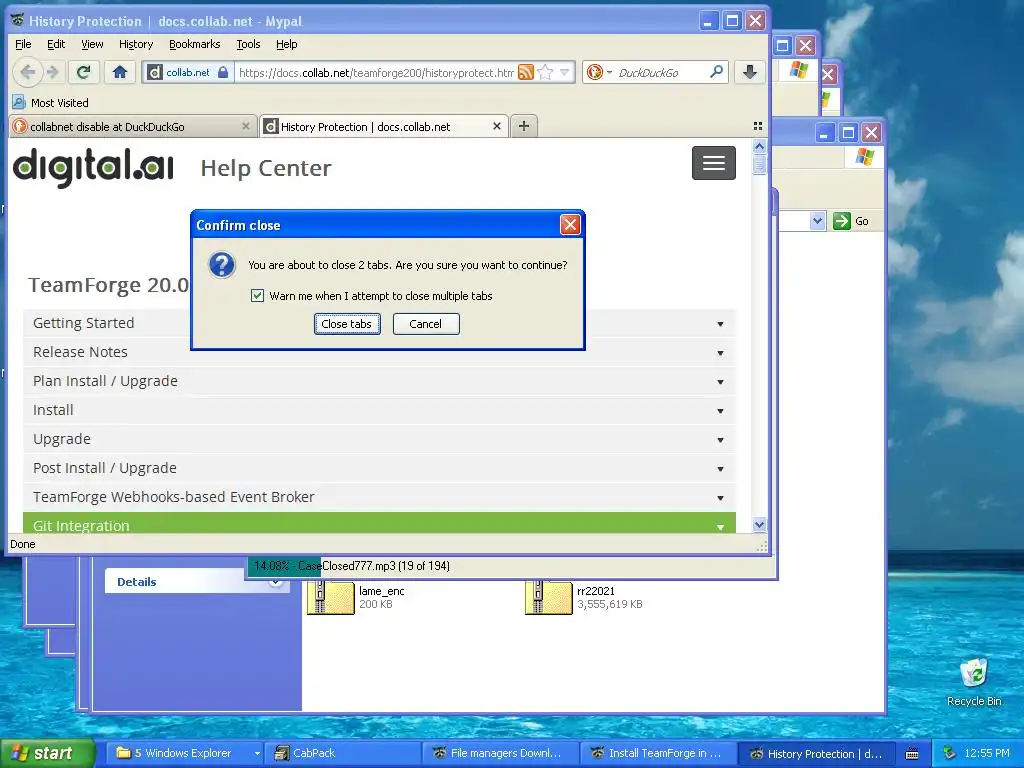Open the File menu
The height and width of the screenshot is (768, 1024).
(x=23, y=44)
